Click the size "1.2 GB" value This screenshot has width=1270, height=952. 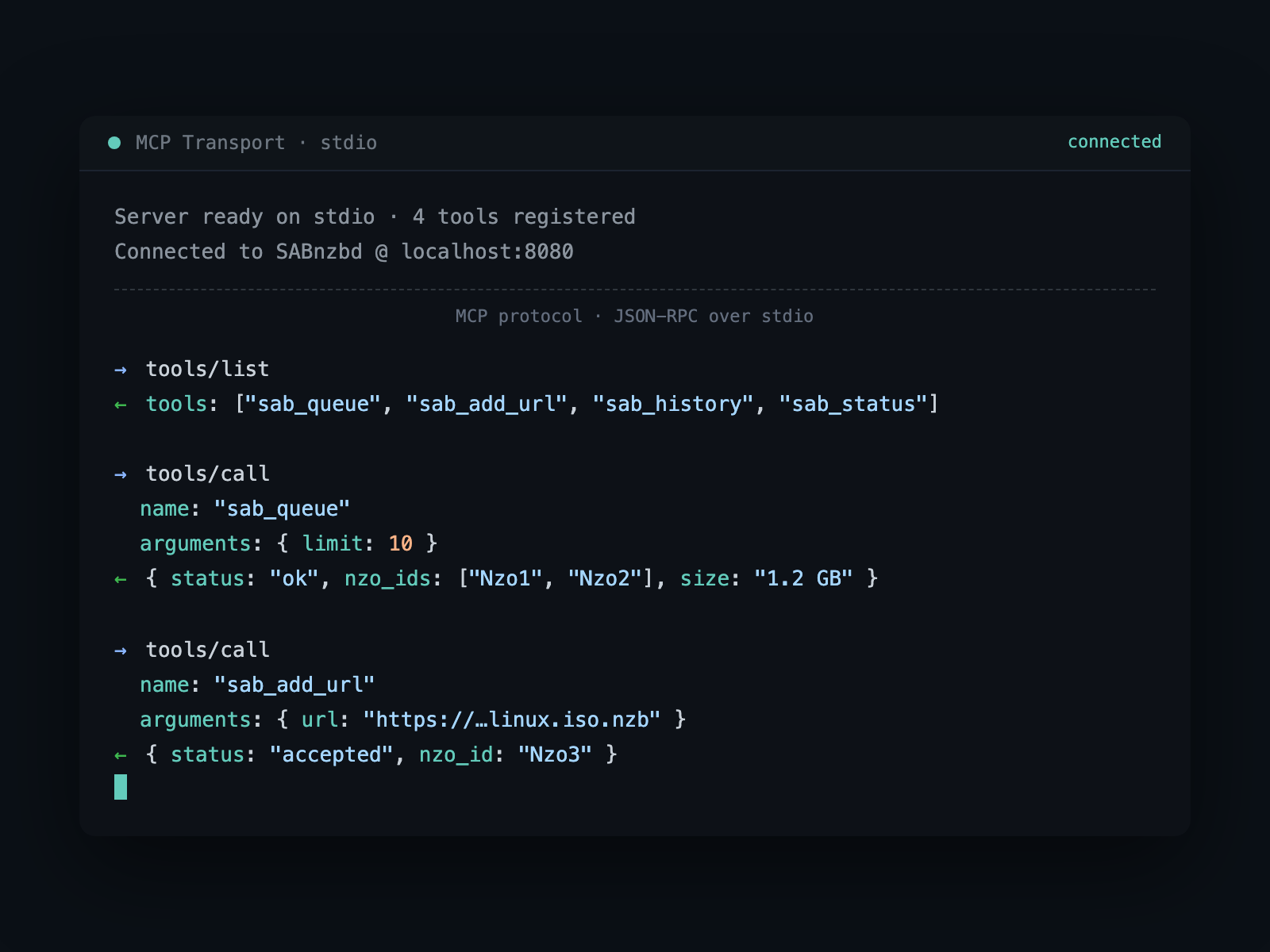[803, 578]
